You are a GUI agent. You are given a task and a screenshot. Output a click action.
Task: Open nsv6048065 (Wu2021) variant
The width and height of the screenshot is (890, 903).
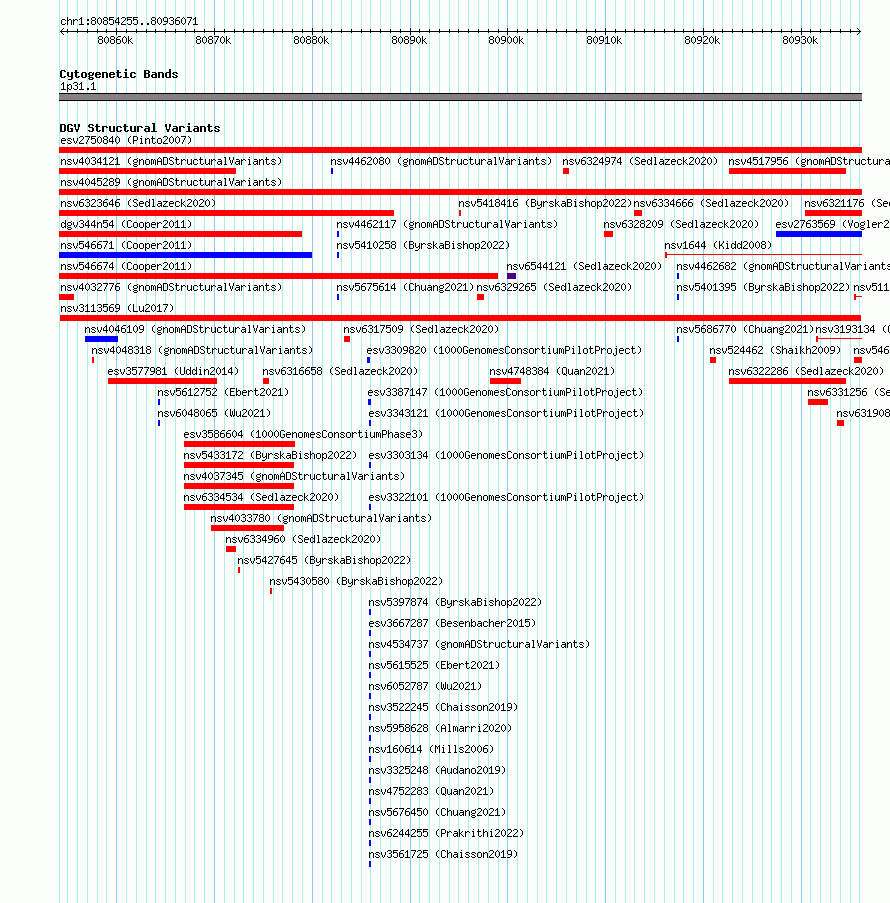point(214,413)
